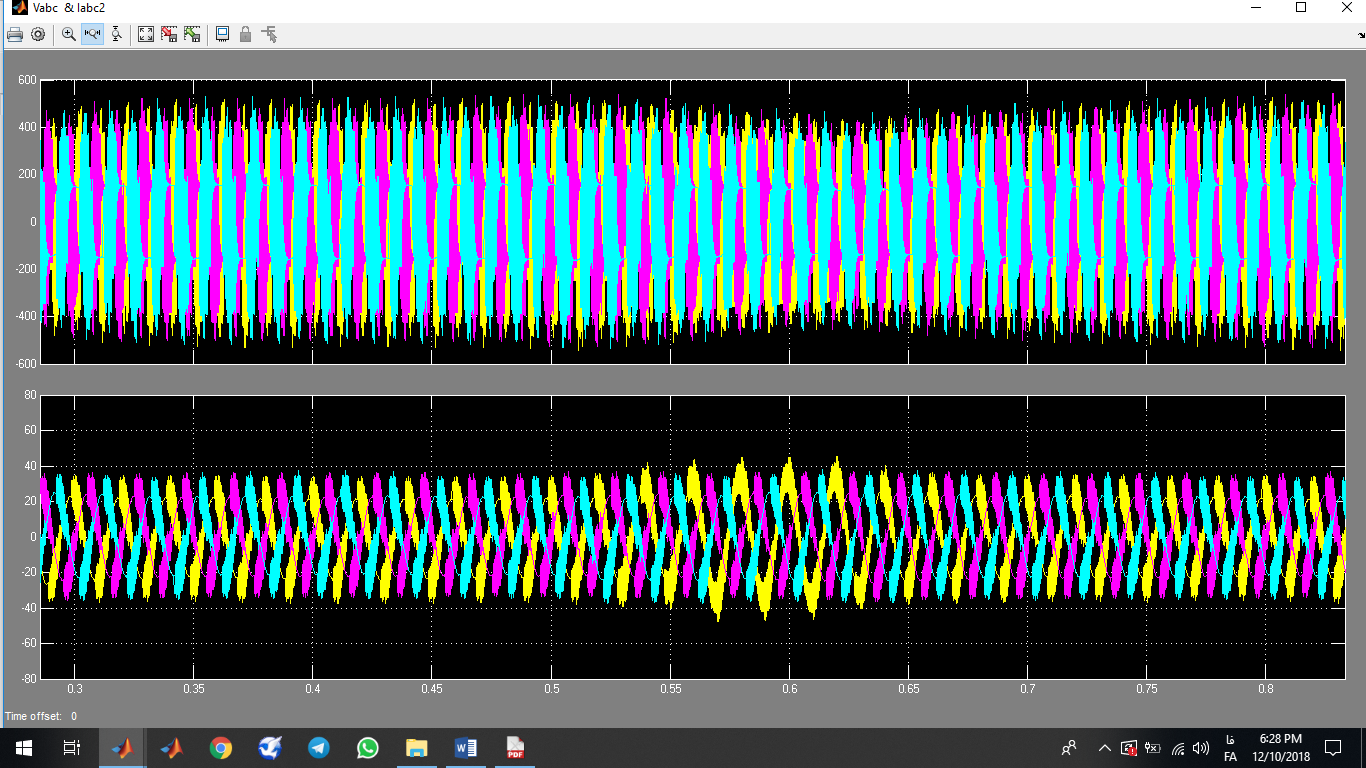Open the Windows Start menu
The image size is (1366, 768).
[23, 748]
